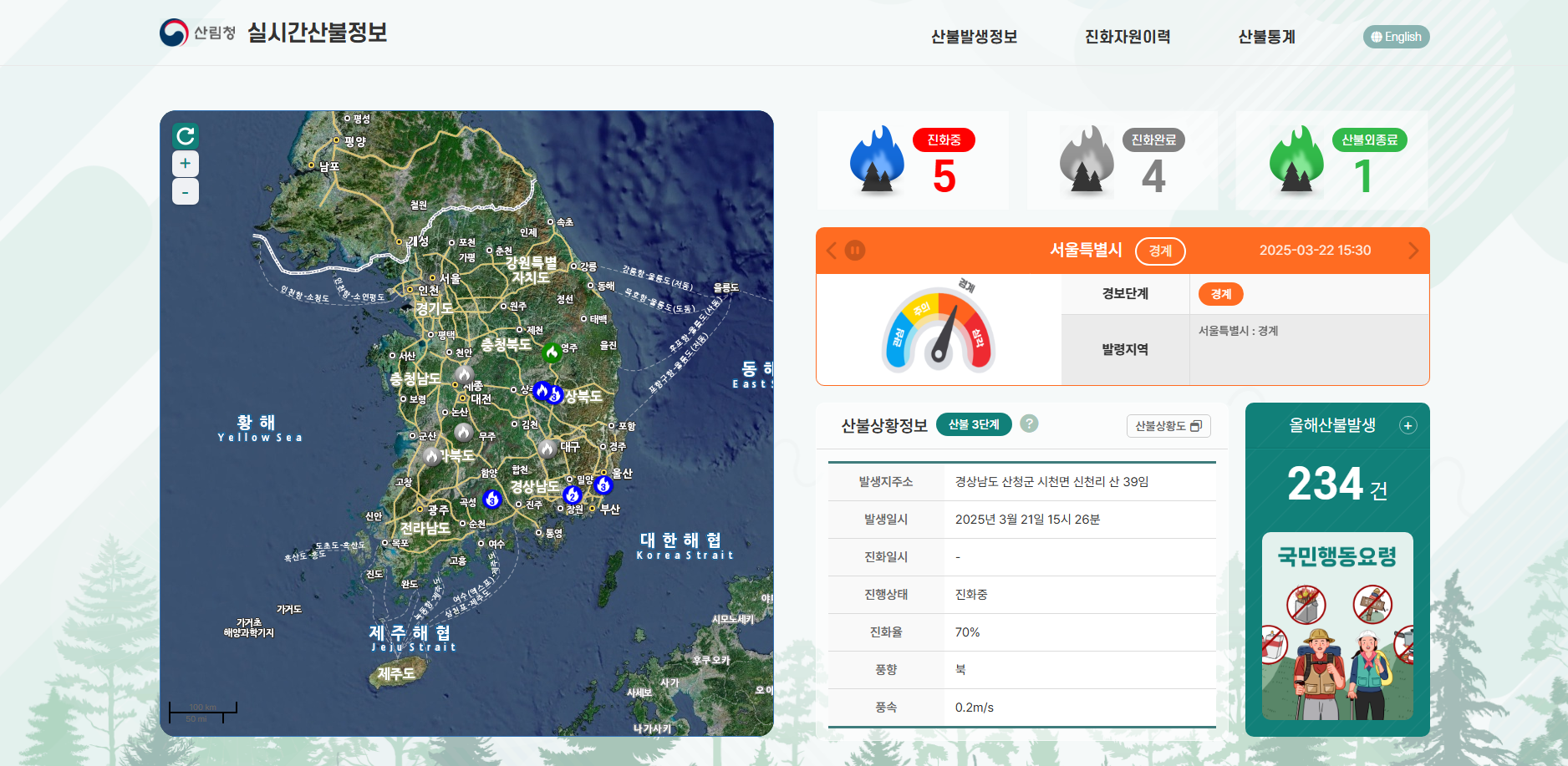
Task: Select the gray fire marker in 전북도
Action: pos(430,456)
